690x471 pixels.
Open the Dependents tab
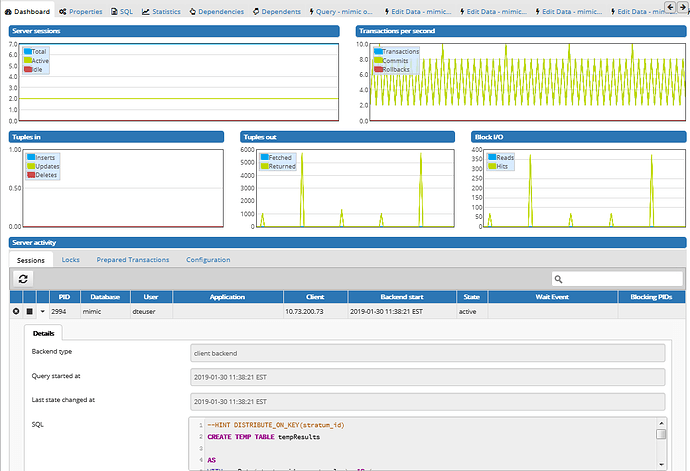[x=277, y=11]
